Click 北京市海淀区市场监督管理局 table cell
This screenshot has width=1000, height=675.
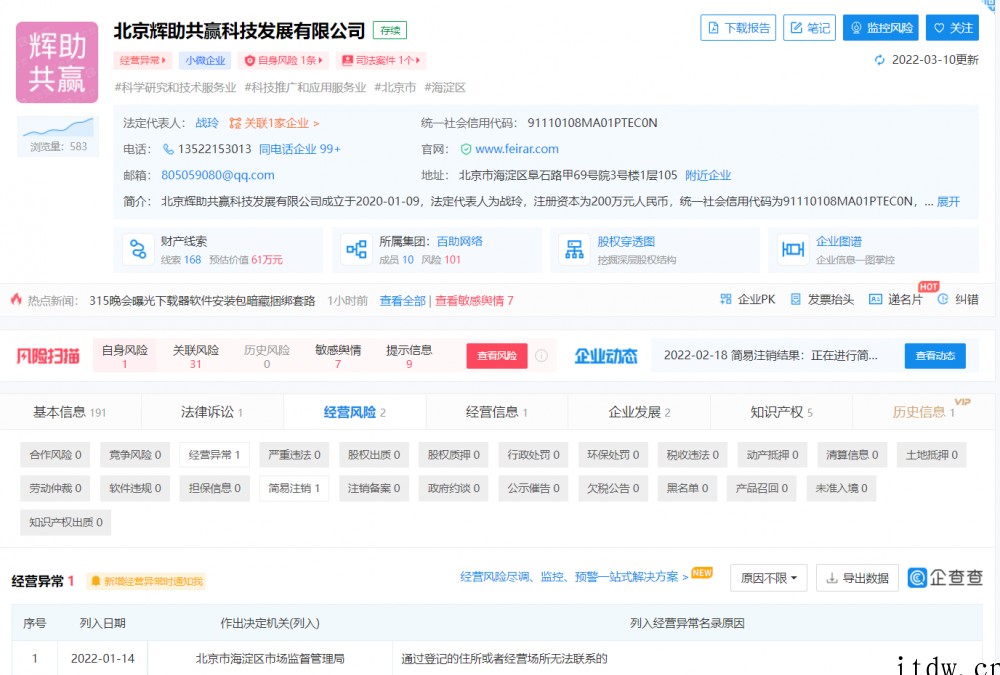[x=270, y=658]
